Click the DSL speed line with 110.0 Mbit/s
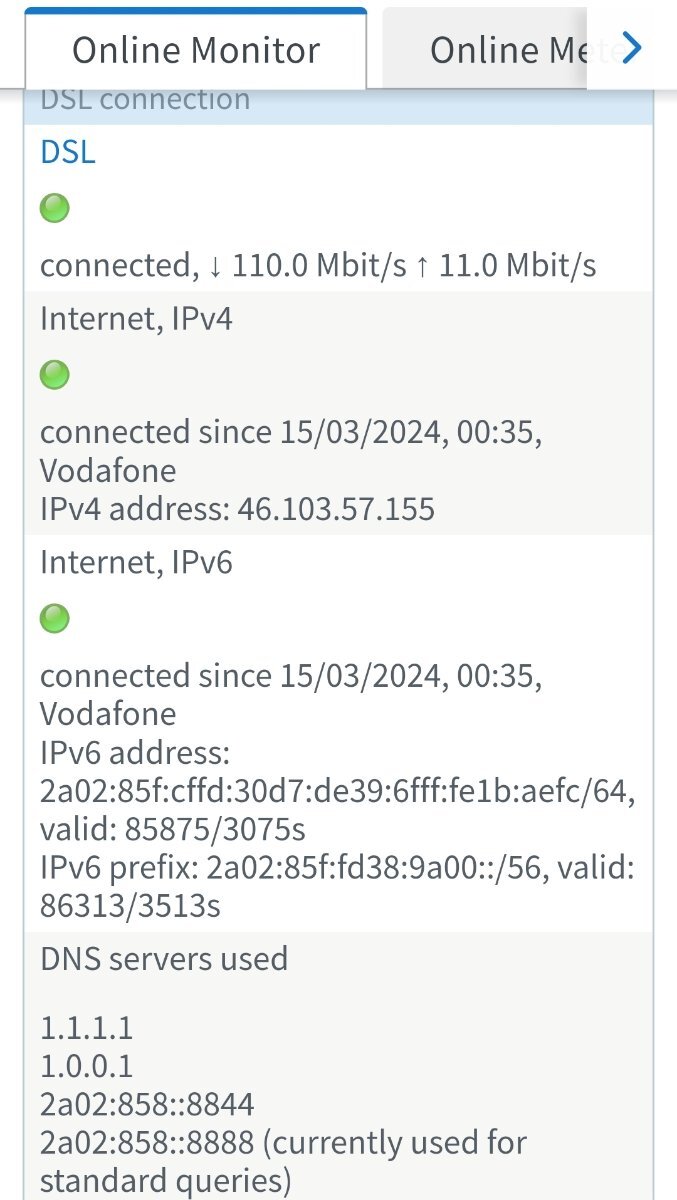Viewport: 677px width, 1200px height. (x=318, y=266)
